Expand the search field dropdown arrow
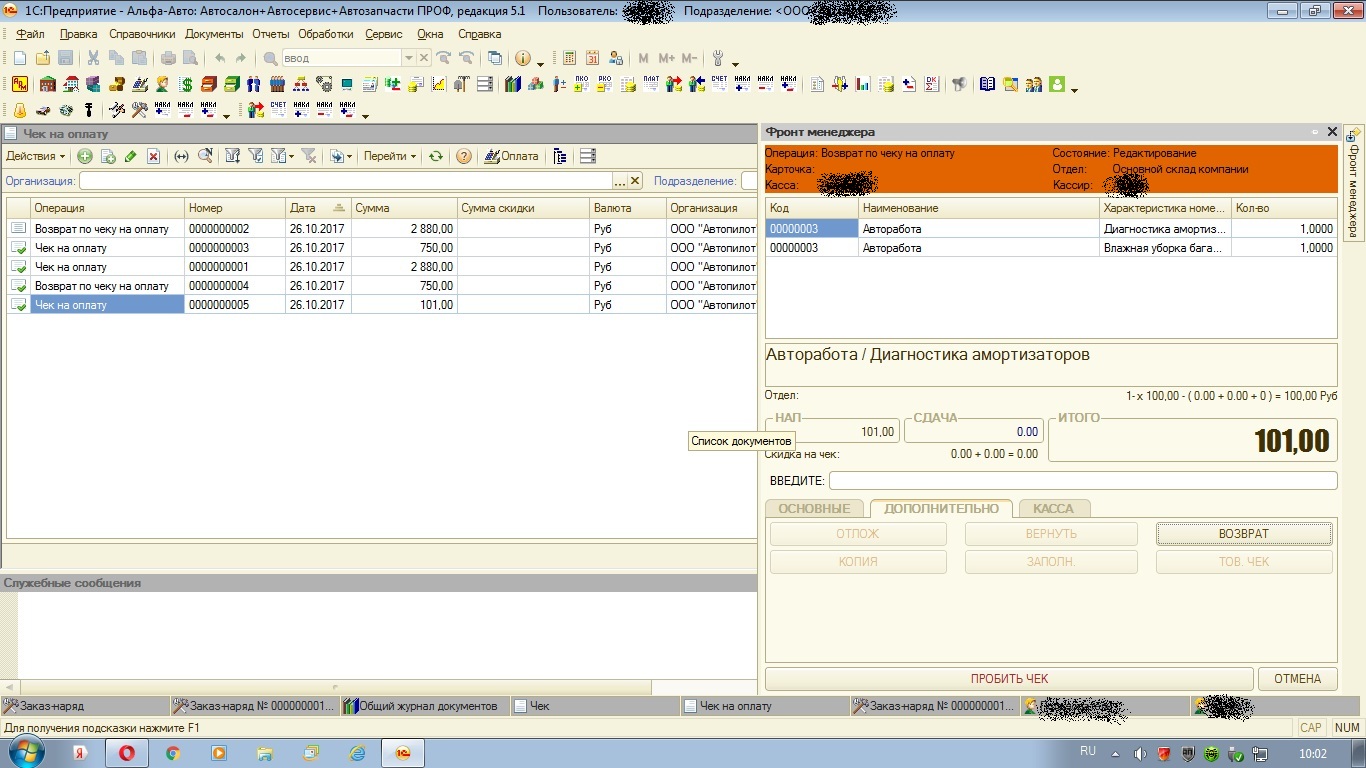 (408, 58)
